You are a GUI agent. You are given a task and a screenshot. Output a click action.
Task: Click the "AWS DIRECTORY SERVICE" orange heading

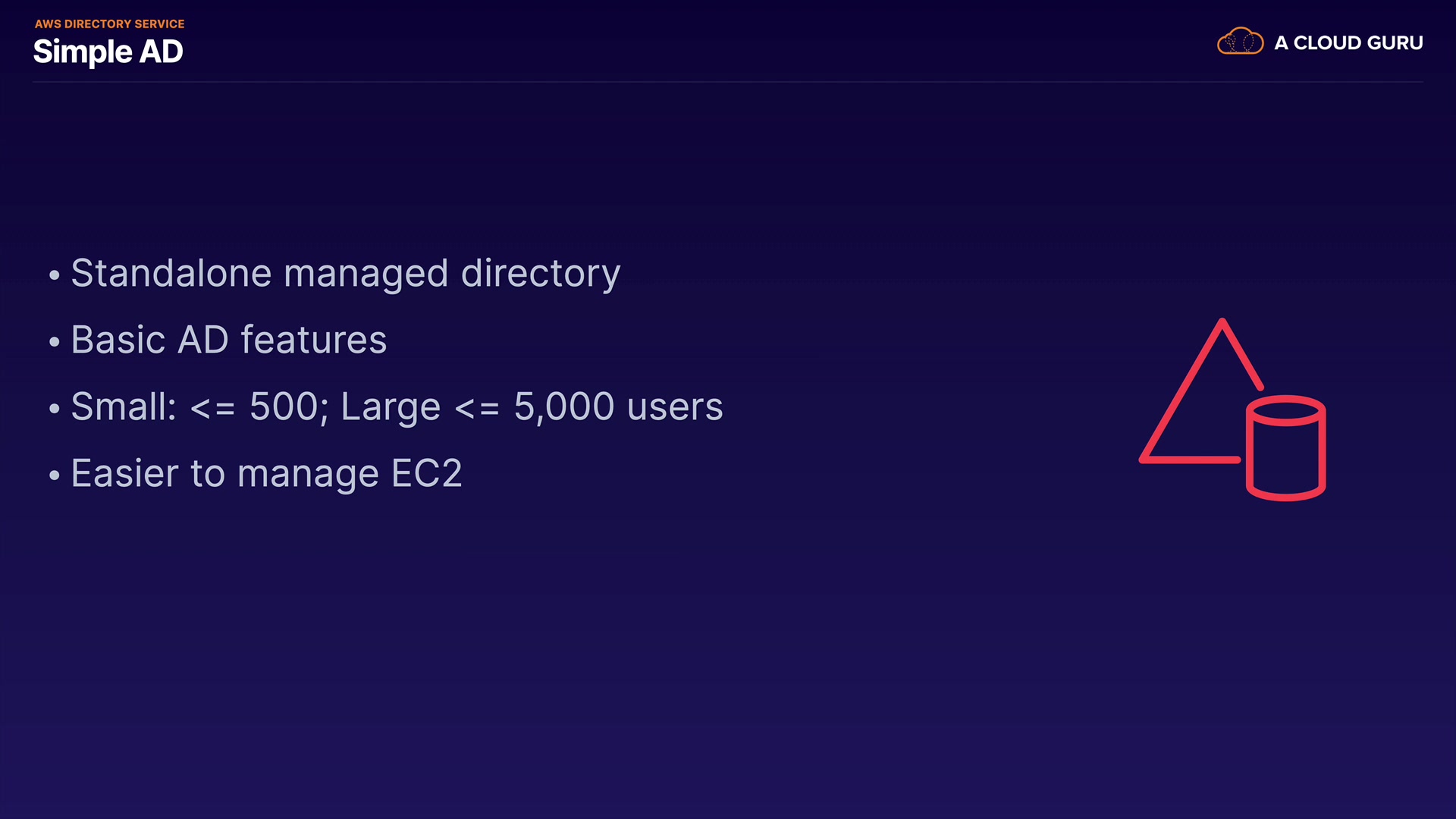click(109, 24)
